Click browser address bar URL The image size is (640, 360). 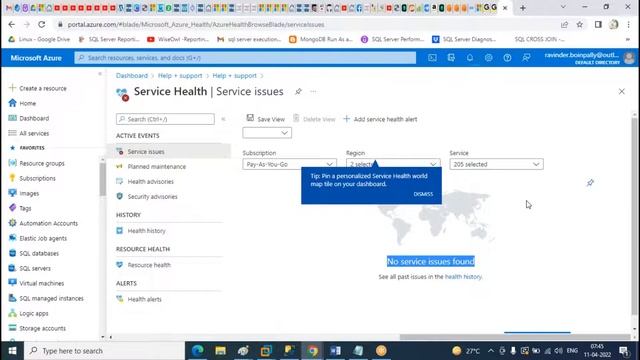coord(196,24)
